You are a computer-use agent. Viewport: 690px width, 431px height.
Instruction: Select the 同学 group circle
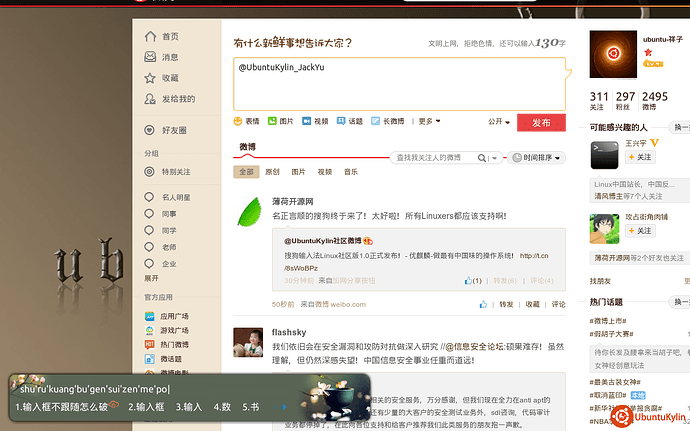point(149,230)
